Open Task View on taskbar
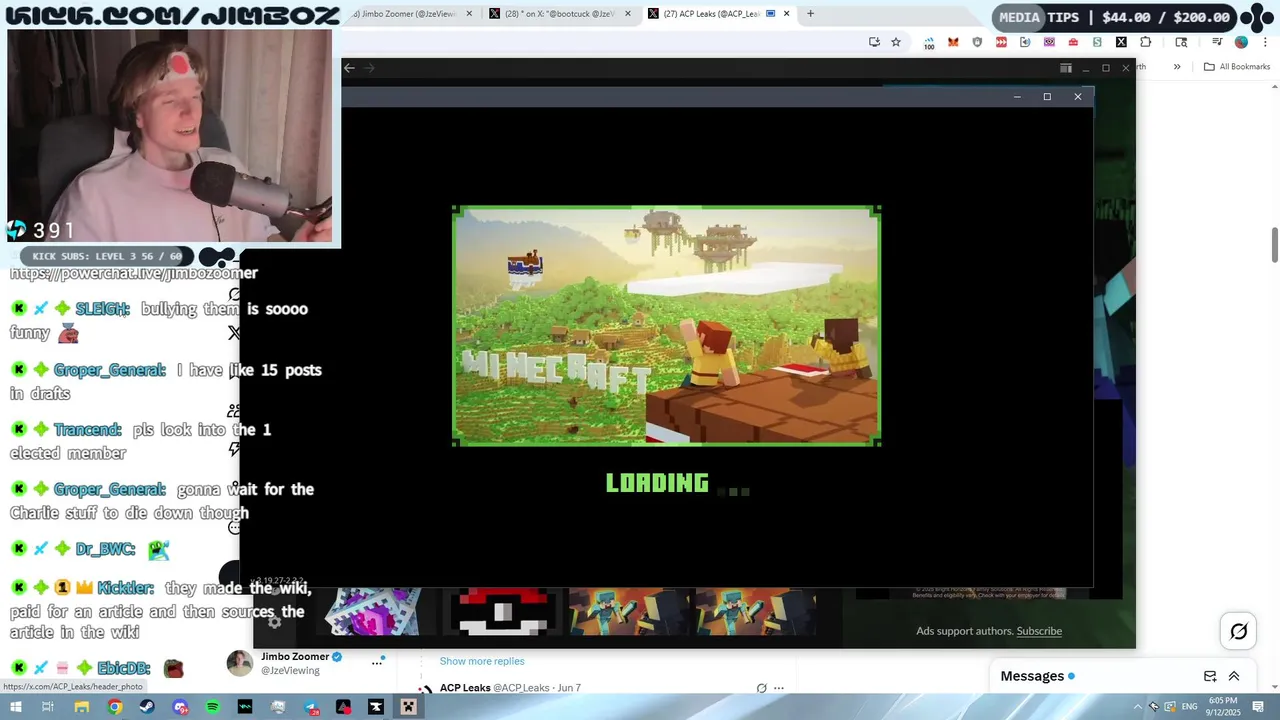The image size is (1280, 720). tap(47, 707)
